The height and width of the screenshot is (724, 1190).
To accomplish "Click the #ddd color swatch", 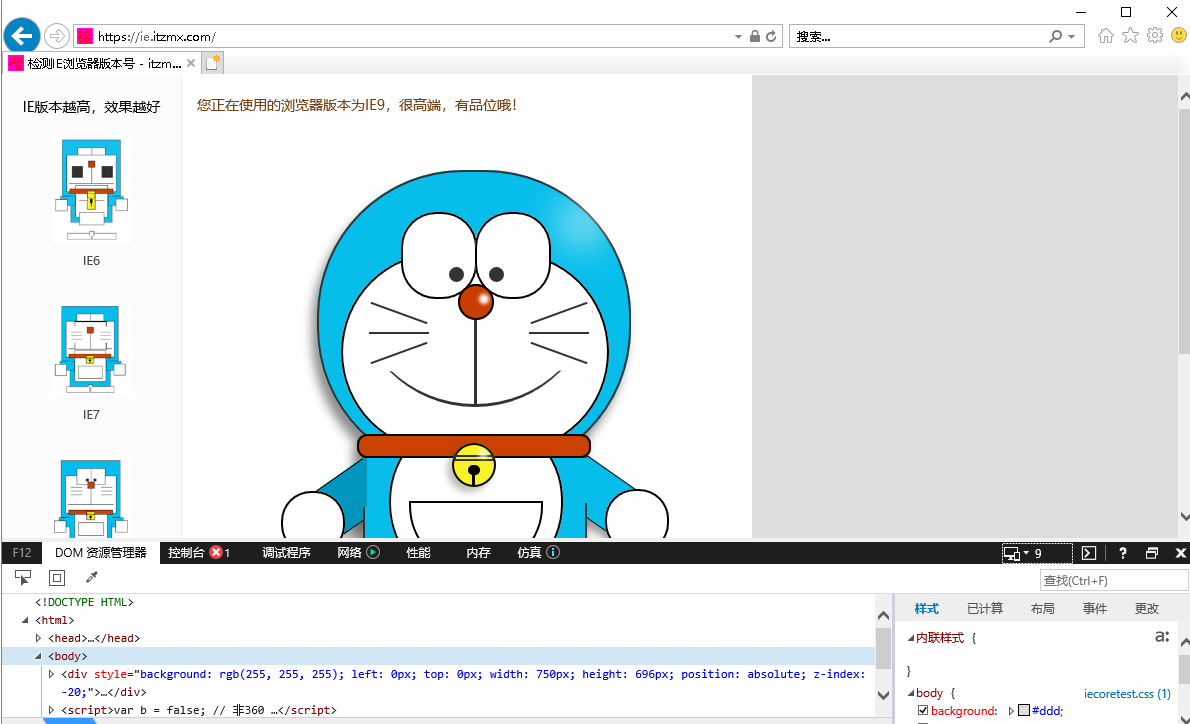I will (1024, 710).
